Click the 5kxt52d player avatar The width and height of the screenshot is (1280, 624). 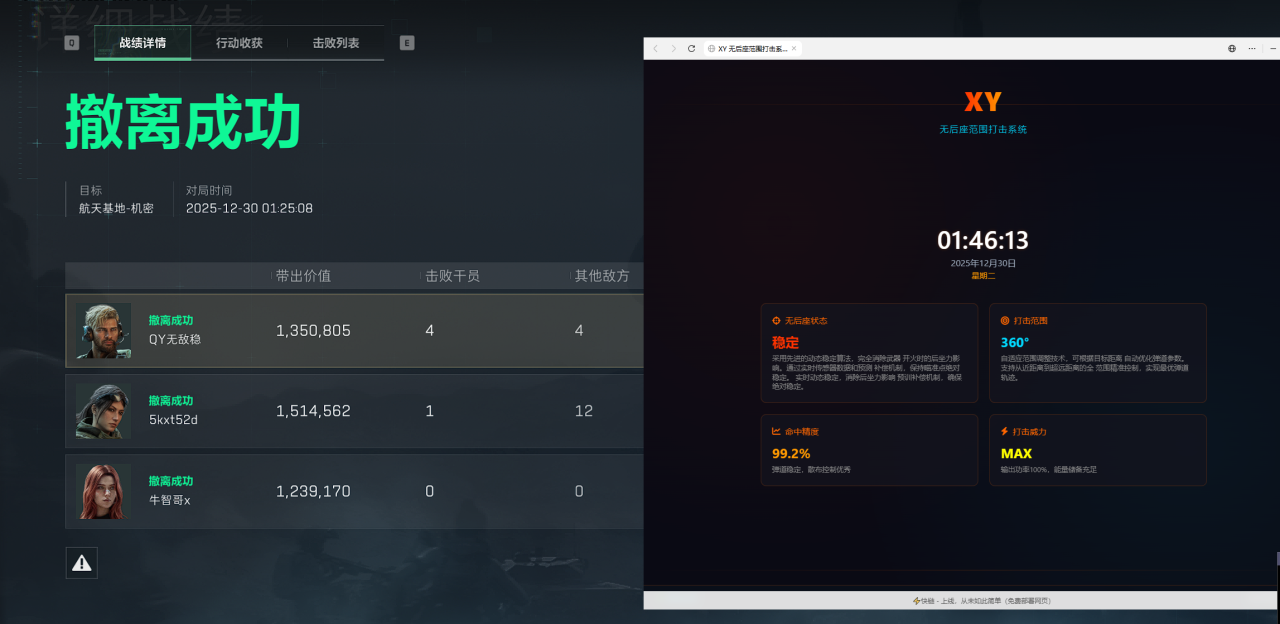(103, 411)
